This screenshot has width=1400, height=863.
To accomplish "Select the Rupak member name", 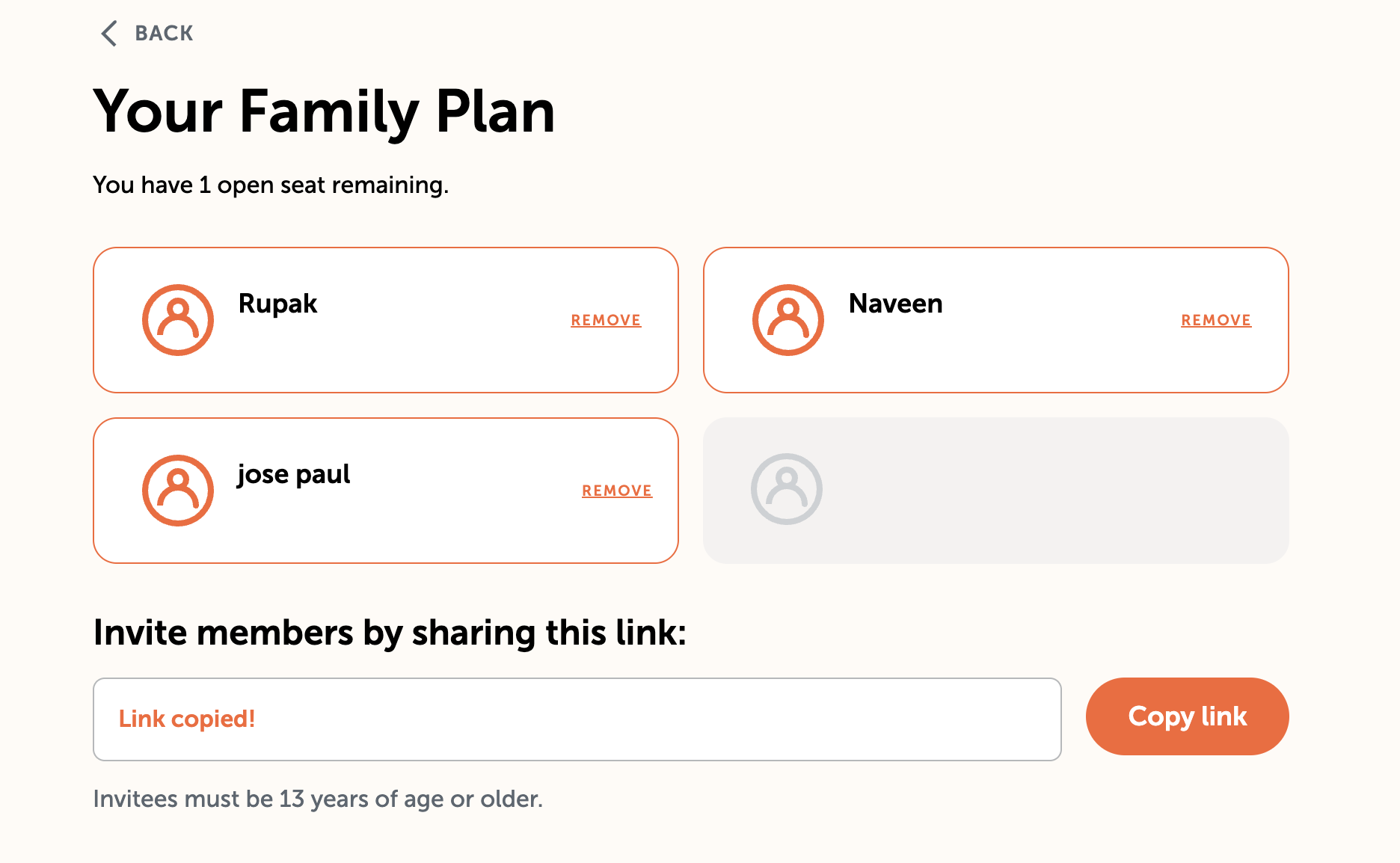I will point(277,304).
